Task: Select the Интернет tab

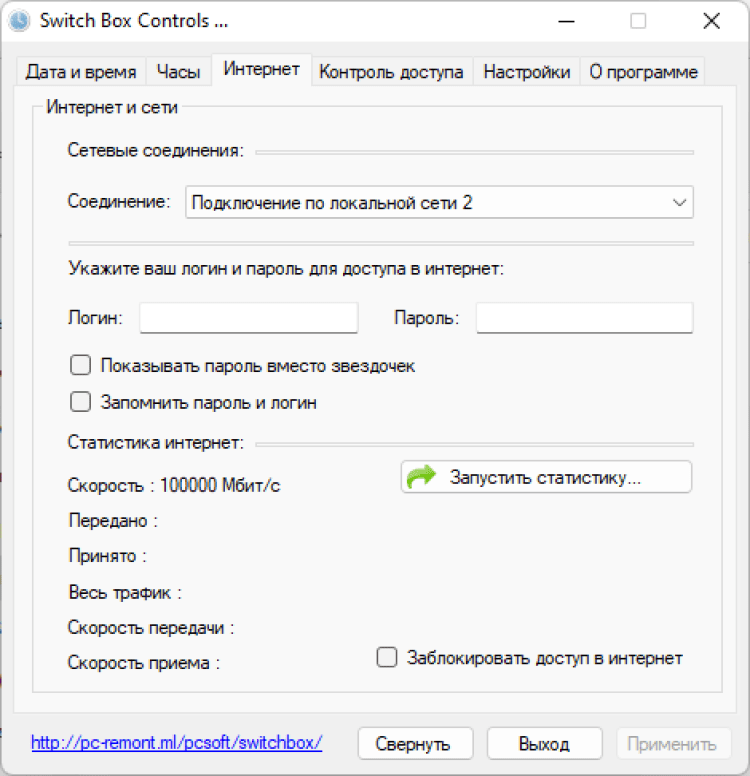Action: [x=262, y=70]
